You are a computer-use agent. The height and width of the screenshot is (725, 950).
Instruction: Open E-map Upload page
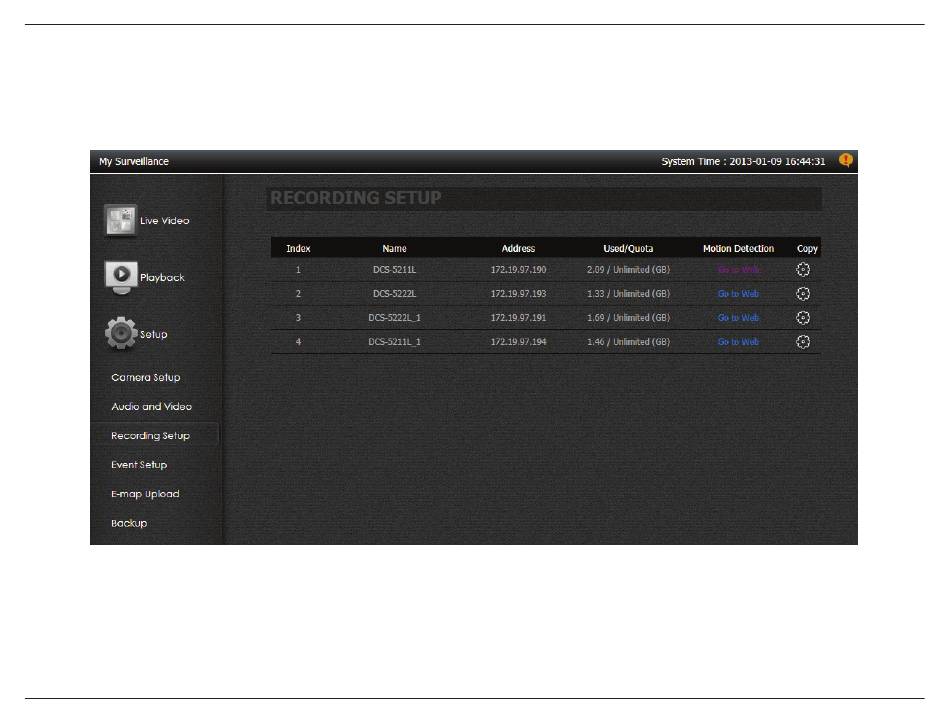pyautogui.click(x=145, y=494)
